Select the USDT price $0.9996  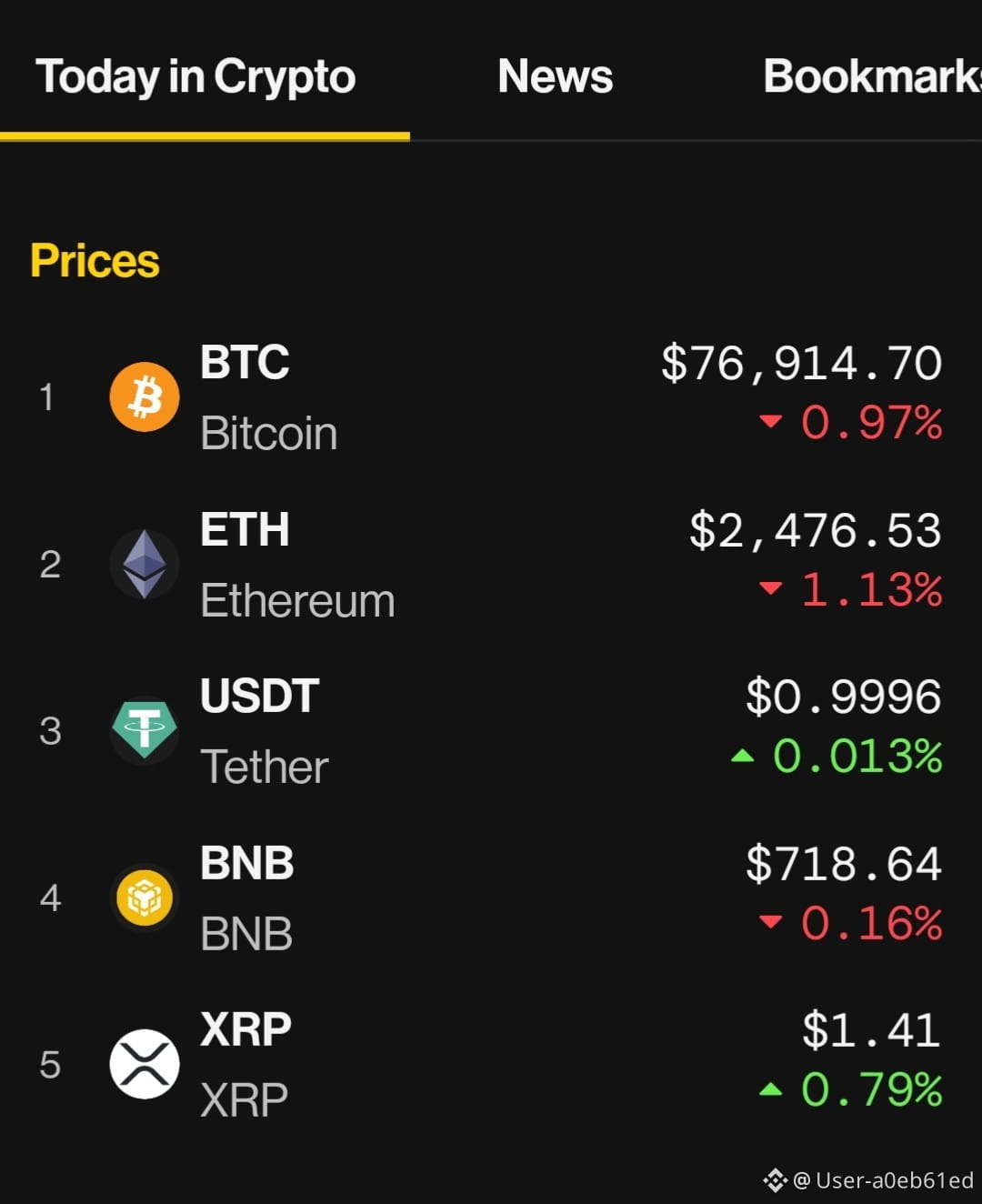(844, 697)
